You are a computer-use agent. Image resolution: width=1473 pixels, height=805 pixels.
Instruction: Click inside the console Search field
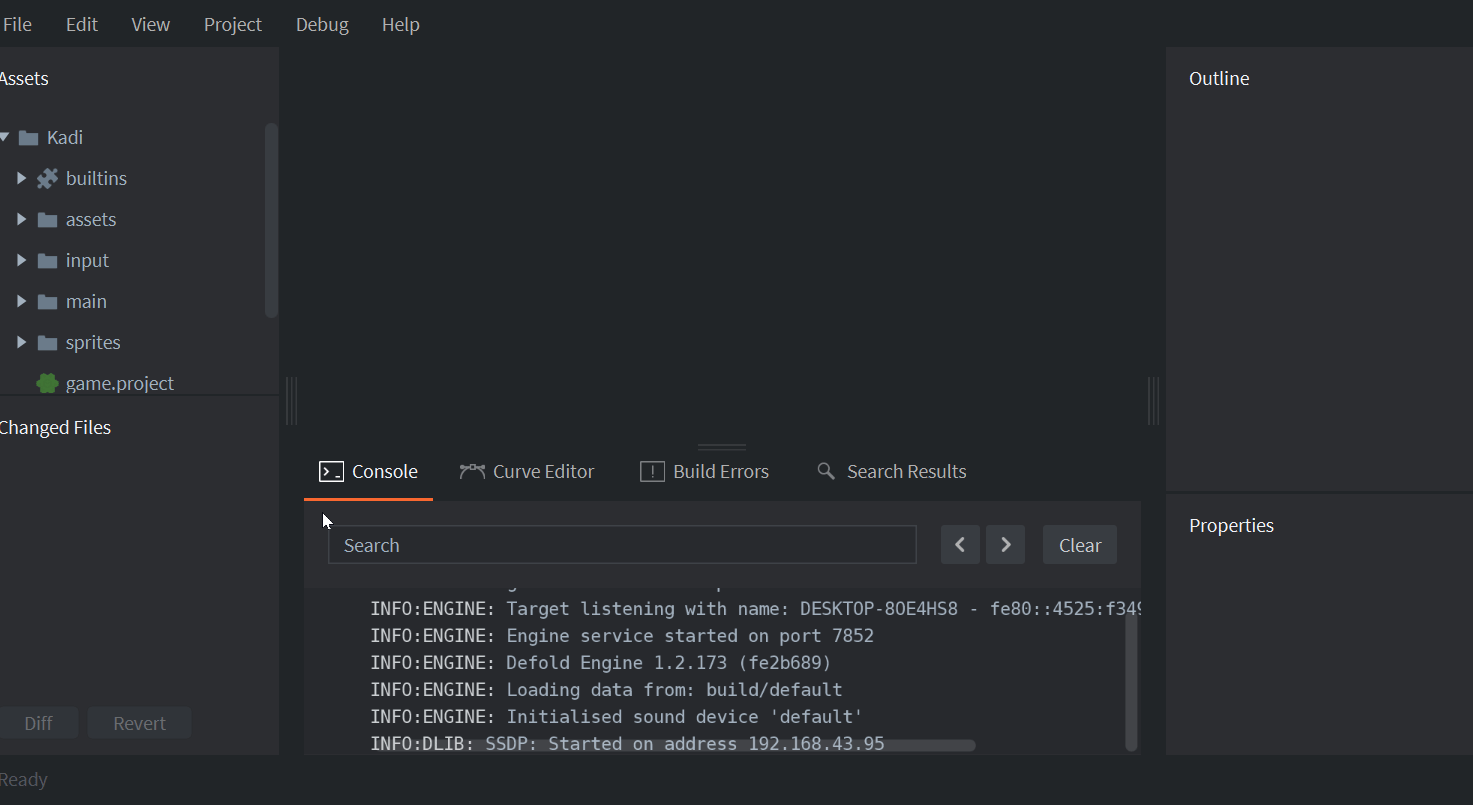click(x=622, y=544)
